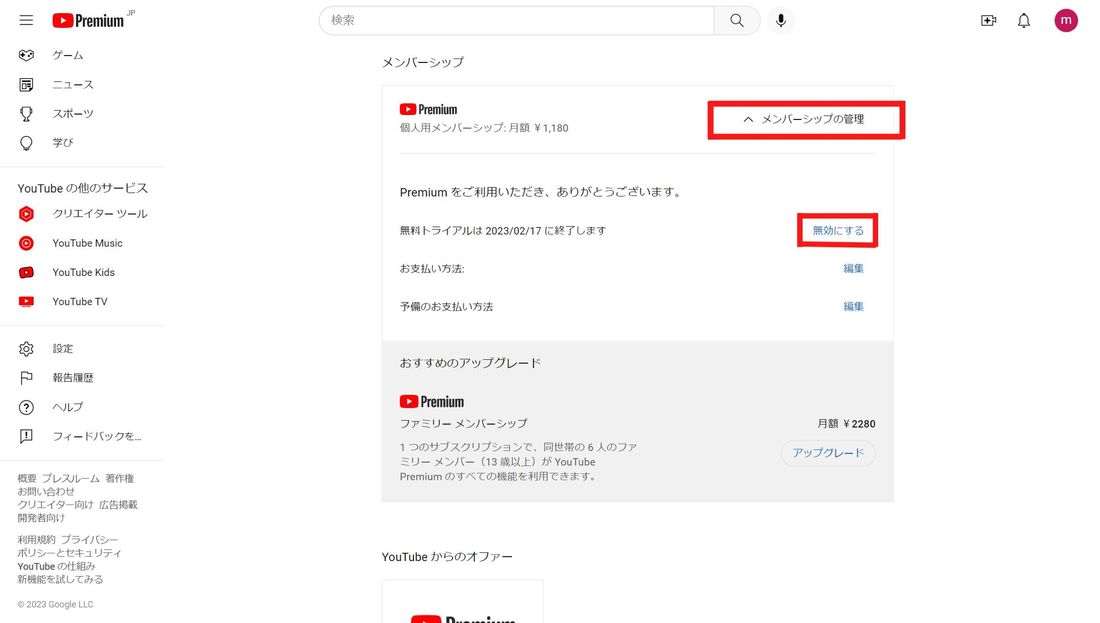
Task: Click the 広告掲載 footer link
Action: 118,504
